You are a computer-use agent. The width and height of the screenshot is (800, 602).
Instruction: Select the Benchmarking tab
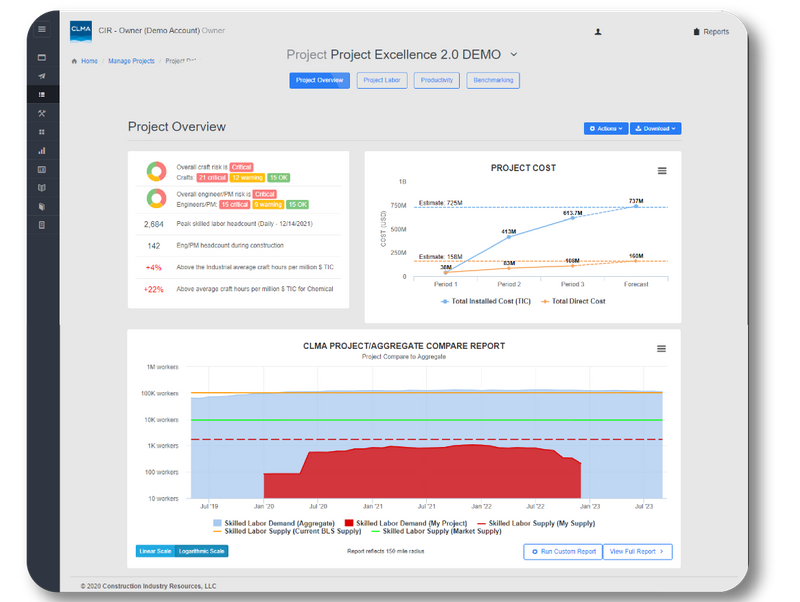[493, 80]
